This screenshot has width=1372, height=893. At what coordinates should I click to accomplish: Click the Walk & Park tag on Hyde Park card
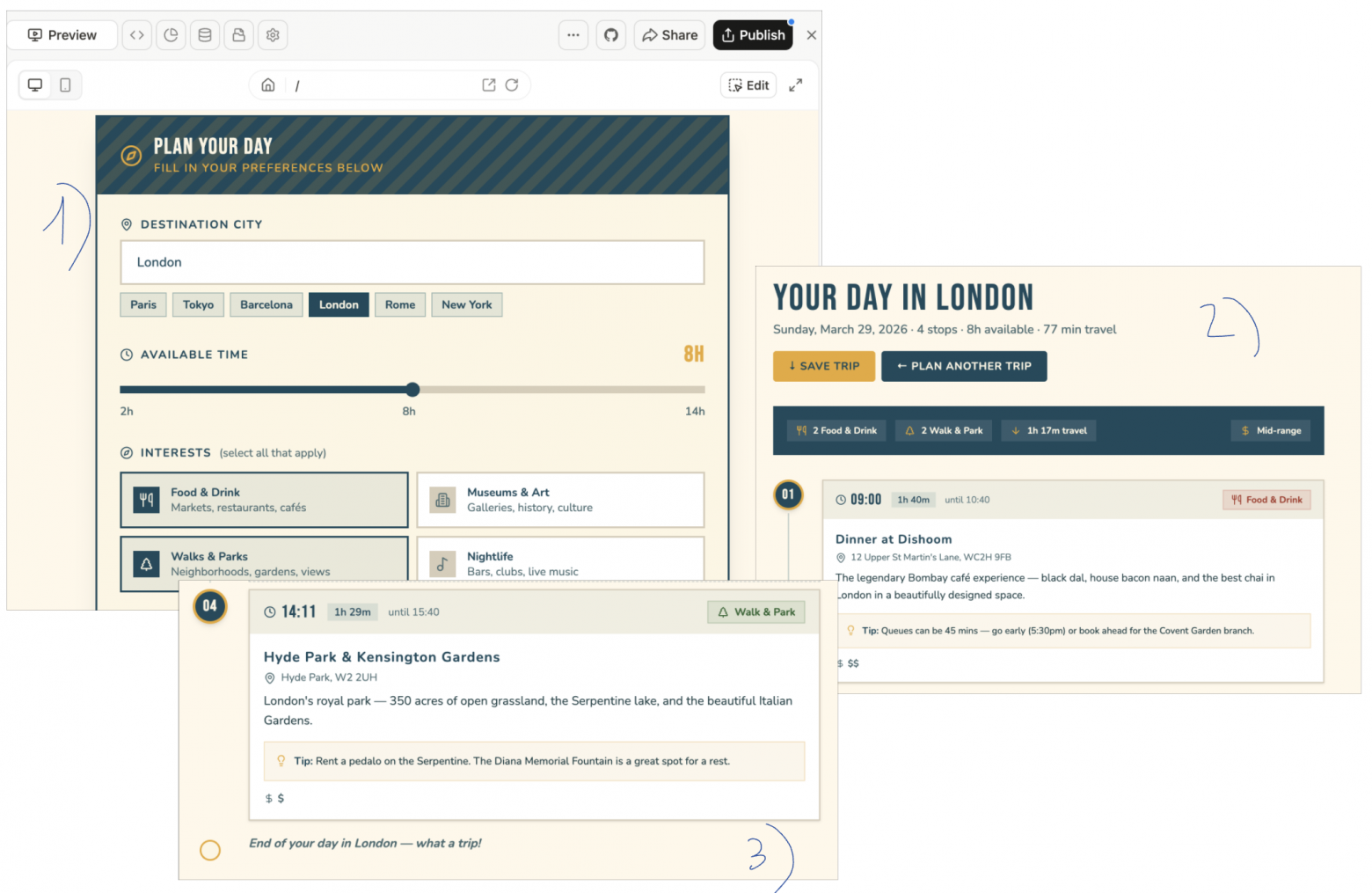[756, 612]
